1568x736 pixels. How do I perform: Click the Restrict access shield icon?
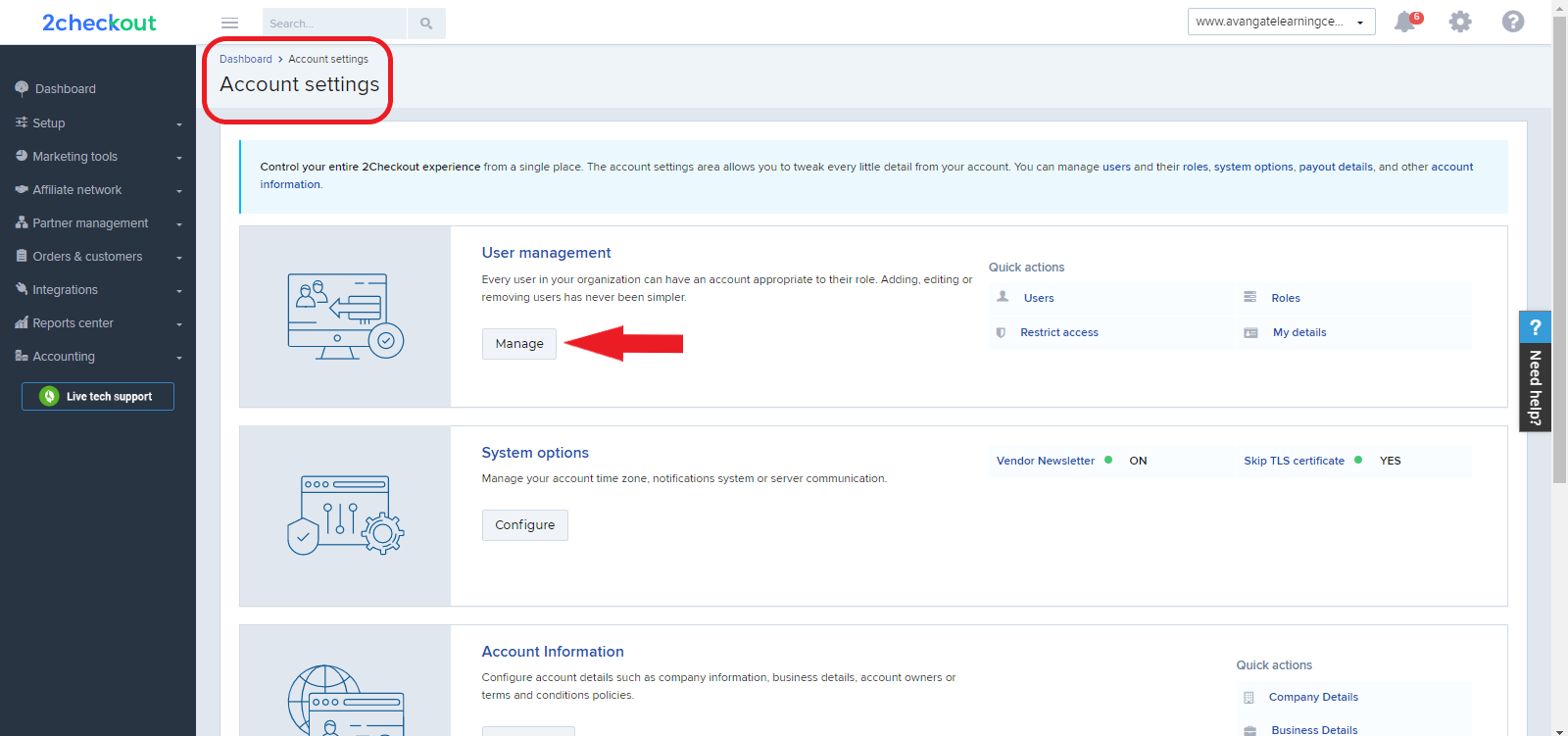tap(1001, 332)
